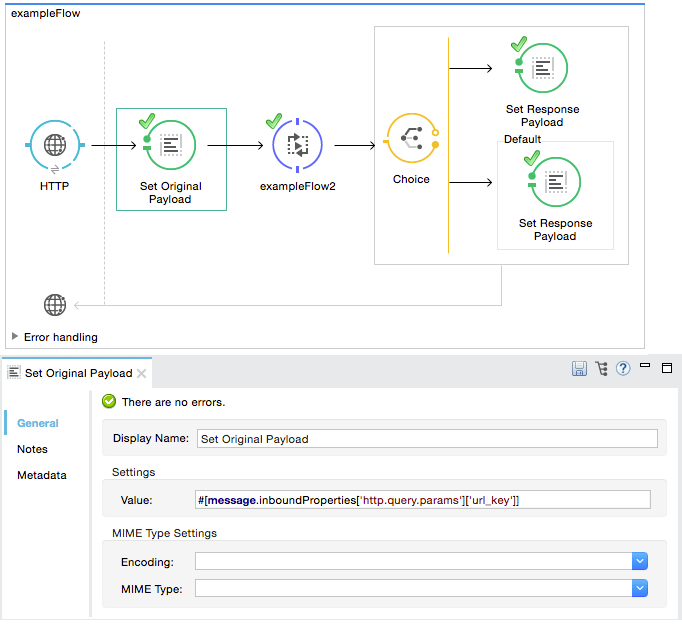
Task: Maximize the properties panel
Action: [668, 368]
